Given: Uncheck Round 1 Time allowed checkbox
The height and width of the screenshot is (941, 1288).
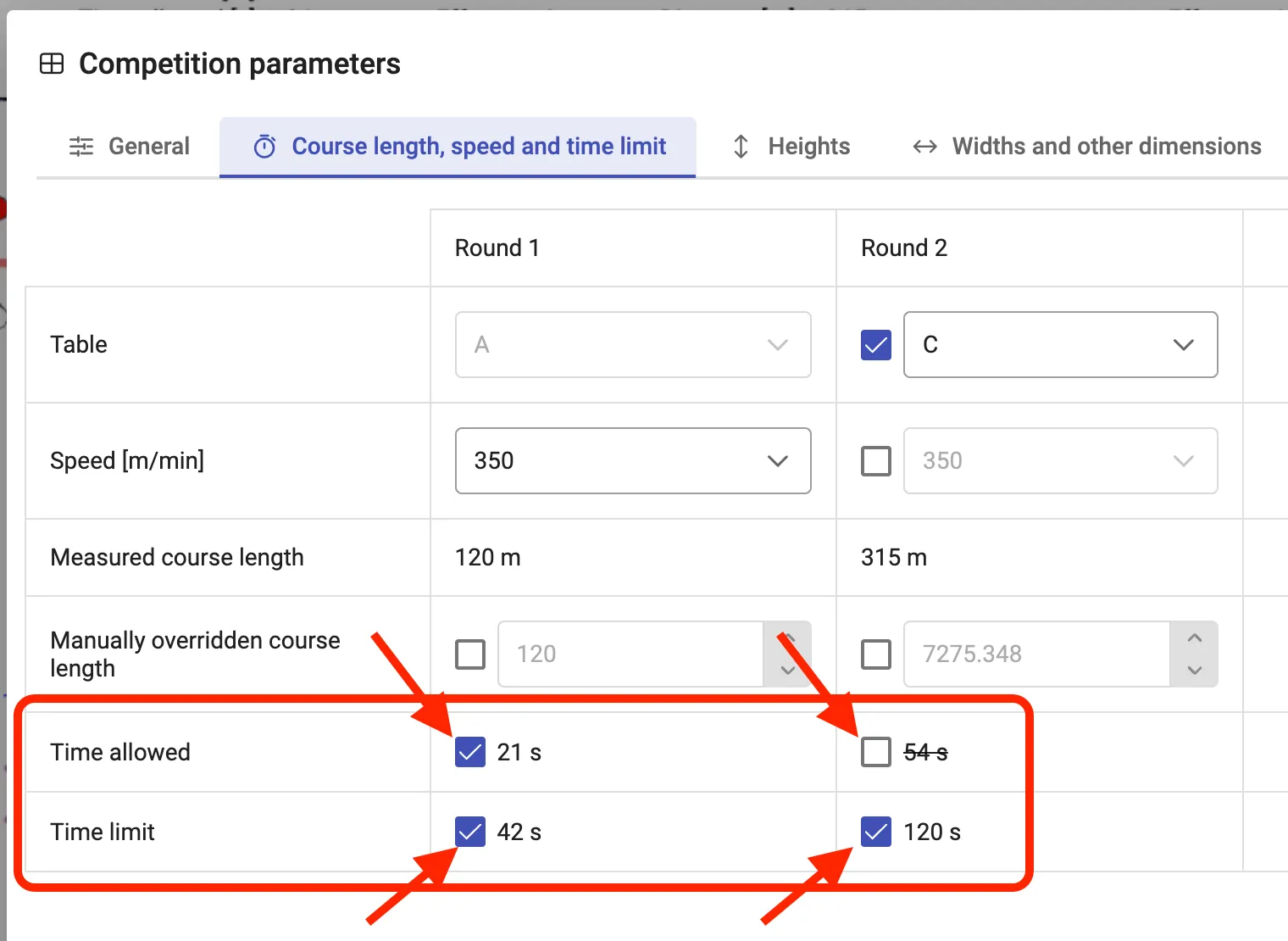Looking at the screenshot, I should point(470,752).
